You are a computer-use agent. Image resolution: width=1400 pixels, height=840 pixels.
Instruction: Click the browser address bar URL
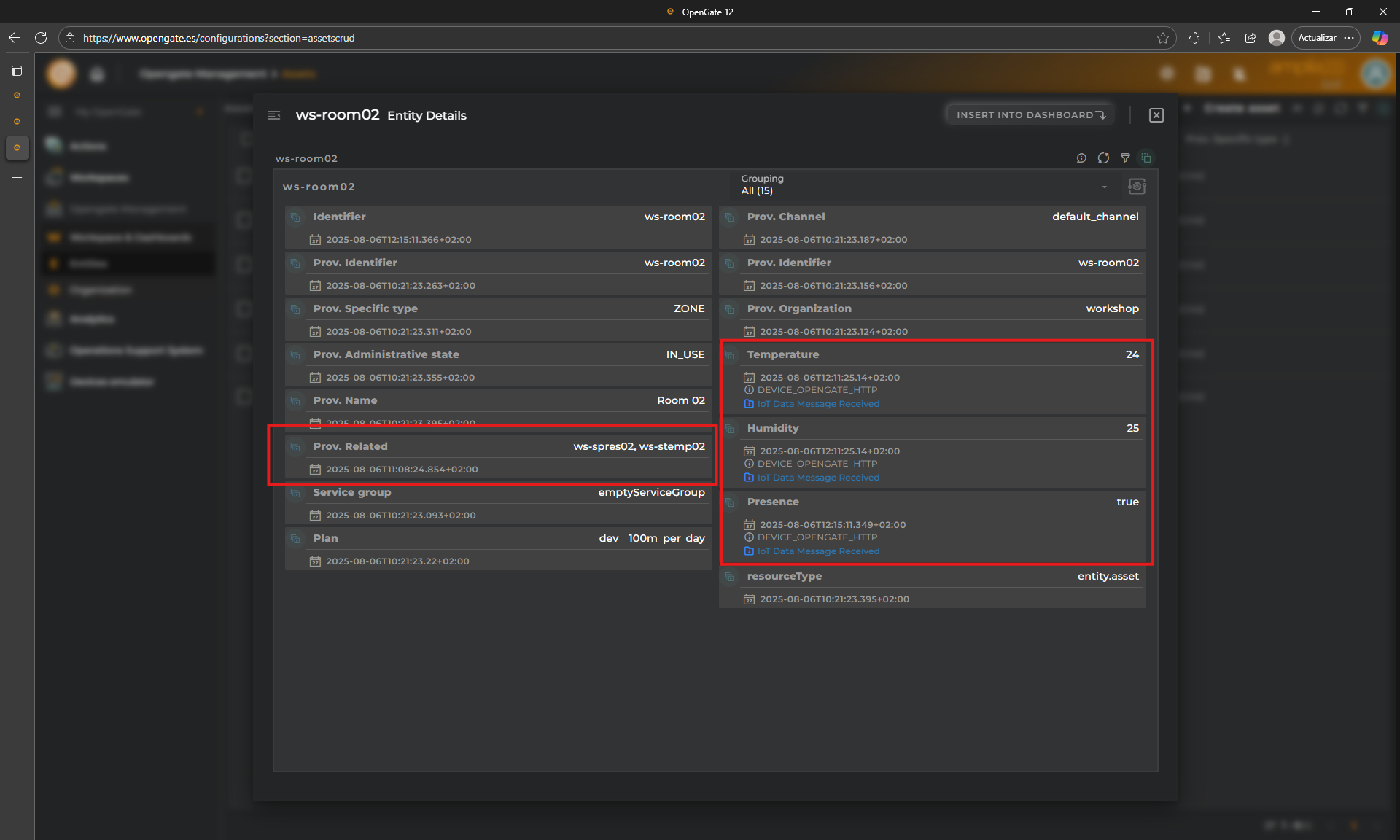pos(219,38)
